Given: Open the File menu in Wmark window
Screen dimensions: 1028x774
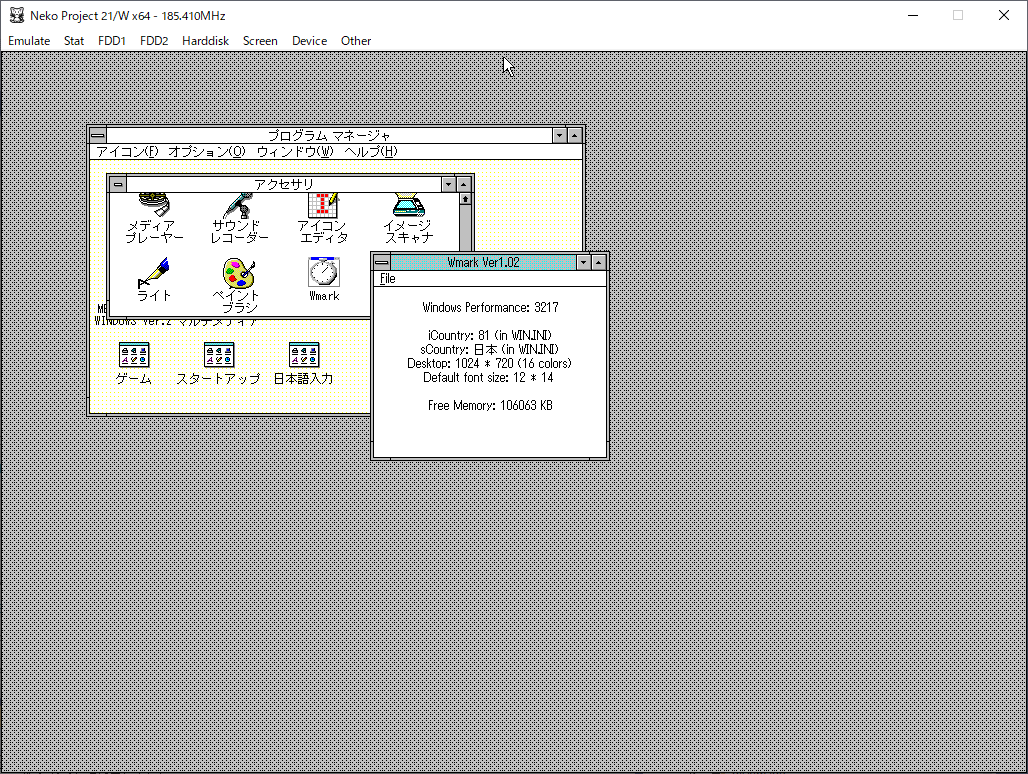Looking at the screenshot, I should pyautogui.click(x=387, y=279).
